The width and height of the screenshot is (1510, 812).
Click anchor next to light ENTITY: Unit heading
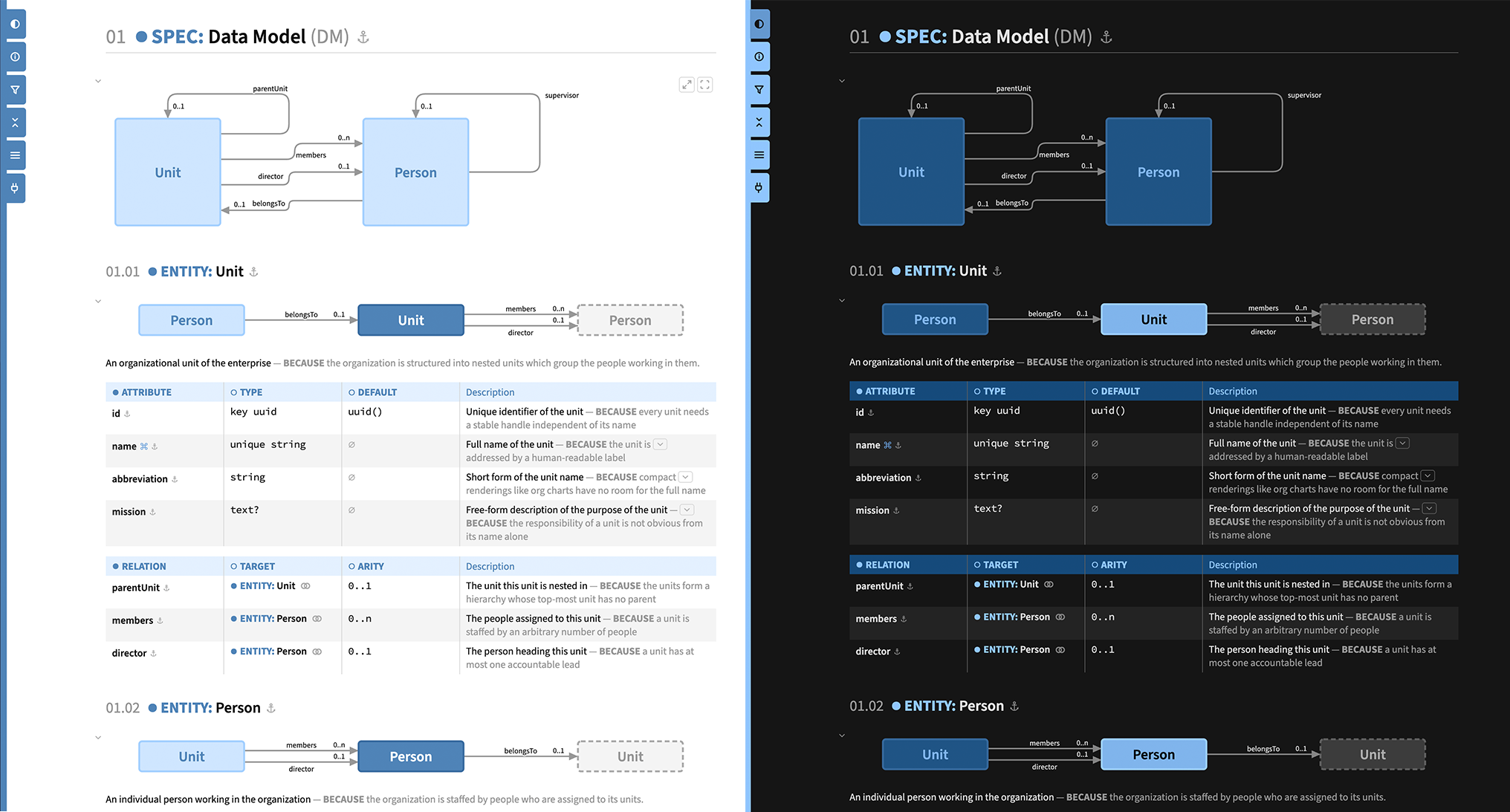pos(253,272)
